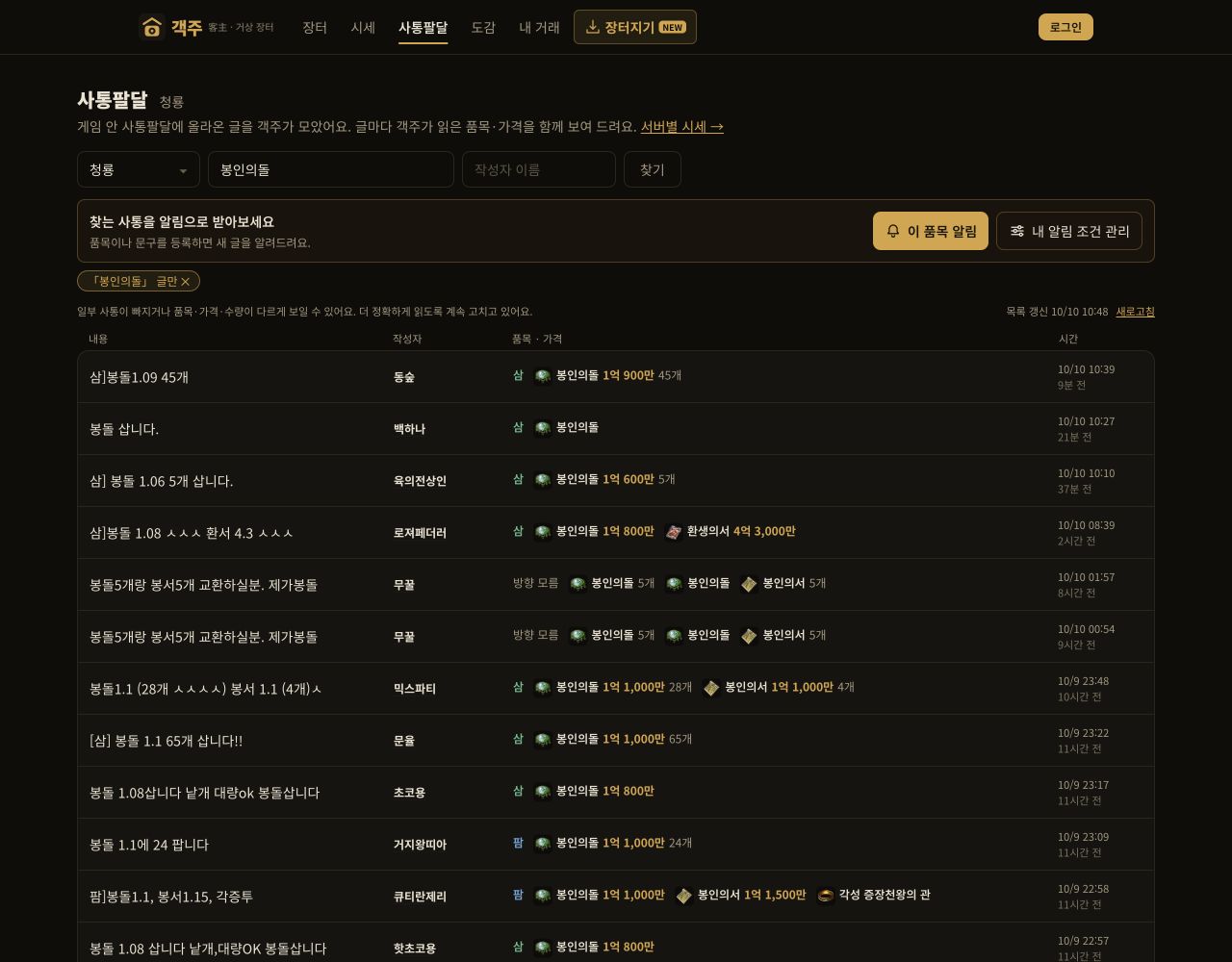The height and width of the screenshot is (962, 1232).
Task: Click the sliders icon on 내 알림 조건 관리
Action: click(x=1017, y=231)
